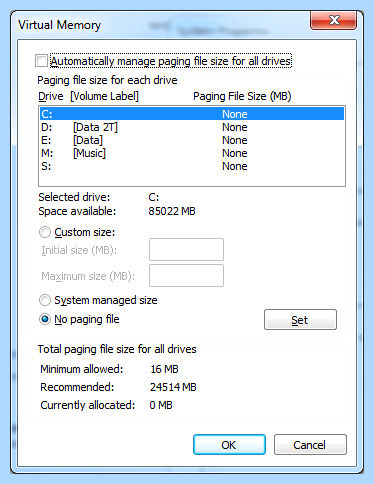Click the Initial size (MB) field
The image size is (374, 484).
tap(186, 249)
